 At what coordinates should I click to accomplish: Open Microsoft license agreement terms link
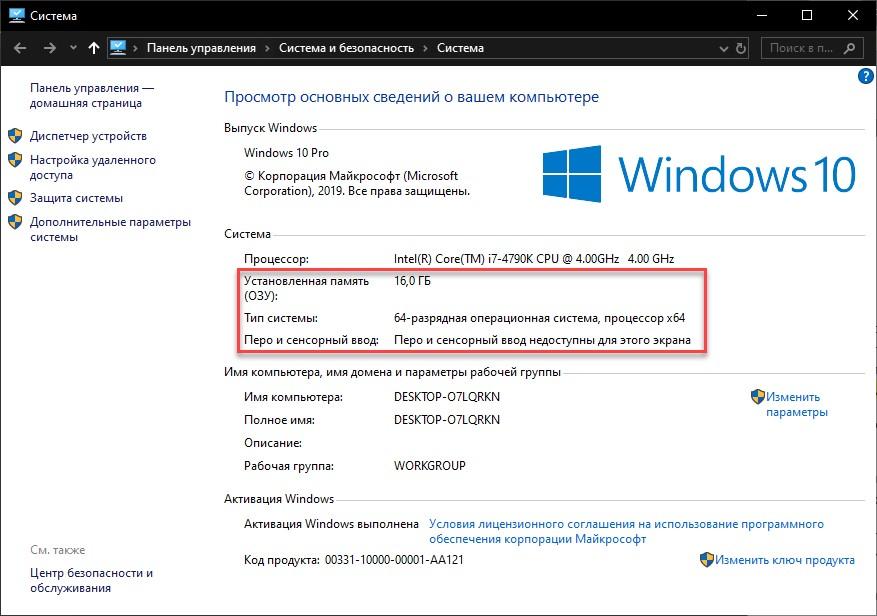(x=626, y=532)
